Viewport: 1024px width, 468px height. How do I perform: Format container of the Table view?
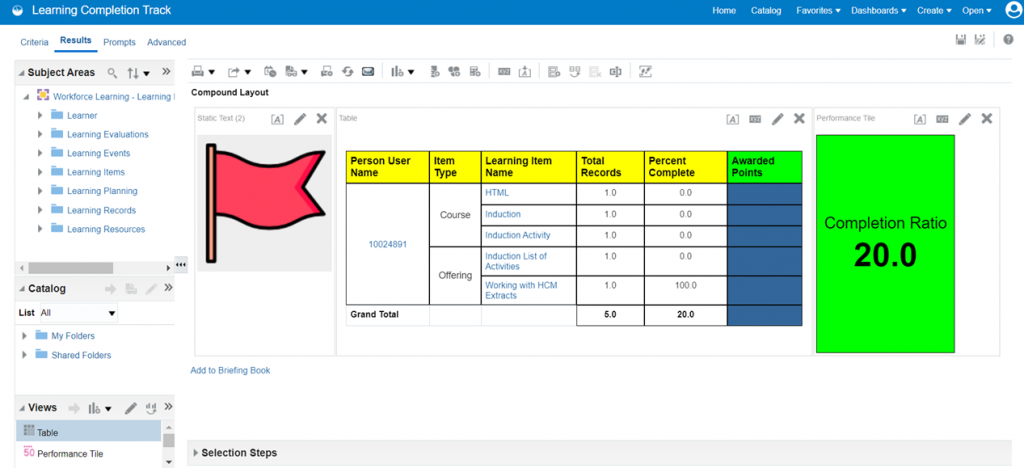click(733, 119)
